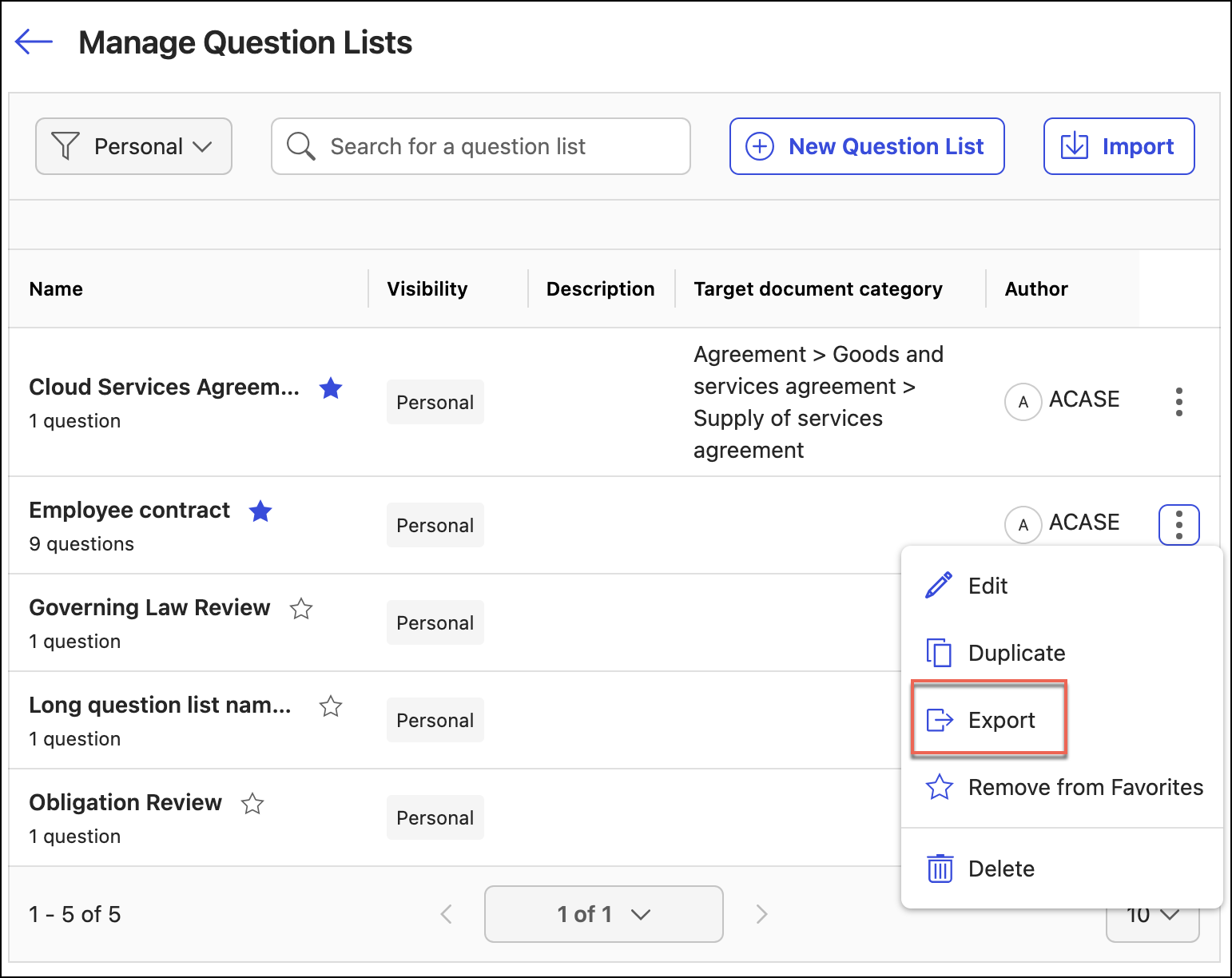The width and height of the screenshot is (1232, 978).
Task: Expand the Personal filter dropdown
Action: click(133, 146)
